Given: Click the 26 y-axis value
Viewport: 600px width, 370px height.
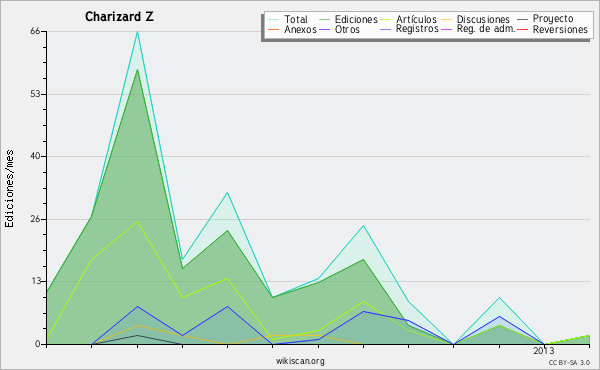Looking at the screenshot, I should coord(35,219).
